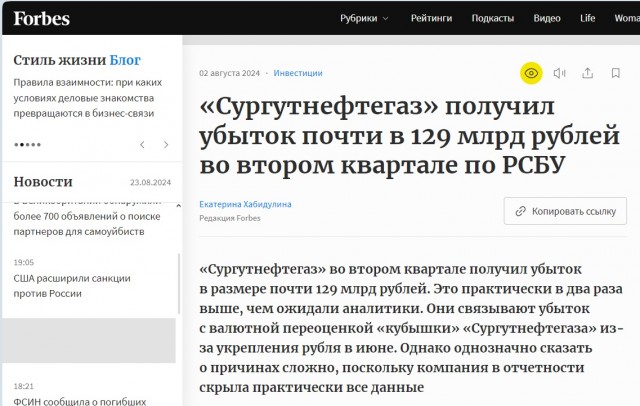Open the Woman menu item
640x406 pixels.
627,18
